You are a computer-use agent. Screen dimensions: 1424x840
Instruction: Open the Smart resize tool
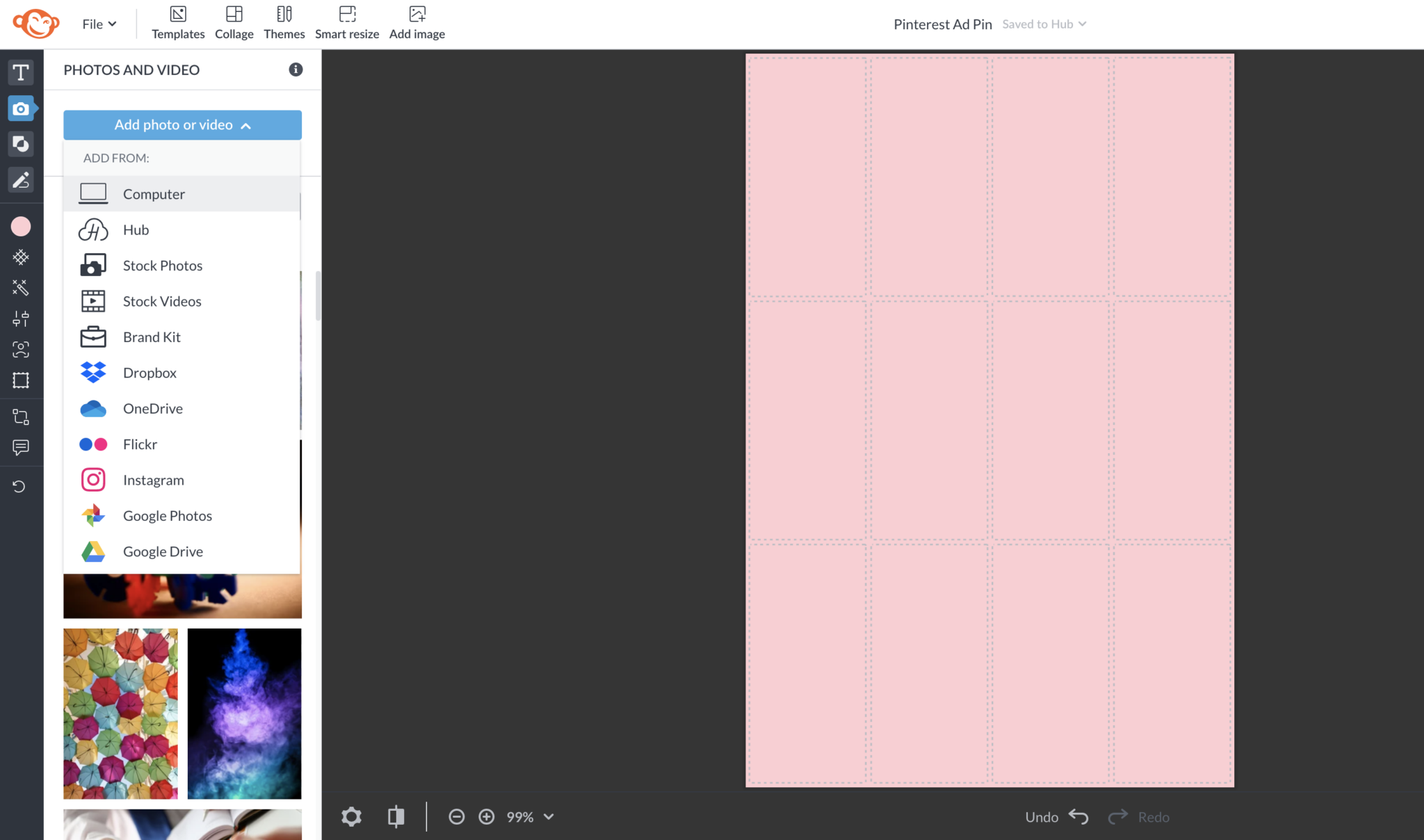tap(346, 22)
